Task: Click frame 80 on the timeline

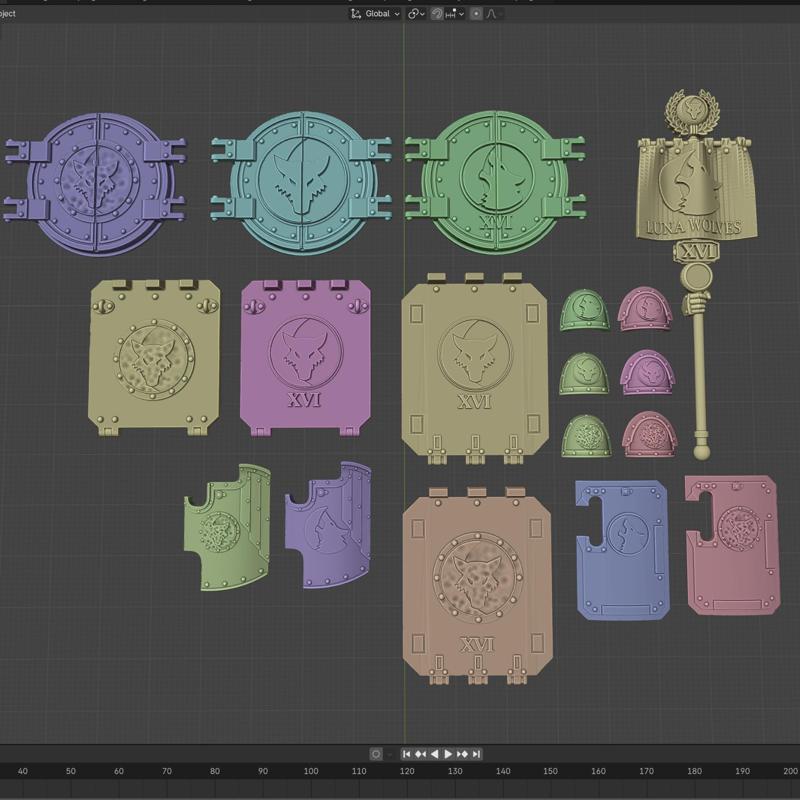Action: point(215,771)
